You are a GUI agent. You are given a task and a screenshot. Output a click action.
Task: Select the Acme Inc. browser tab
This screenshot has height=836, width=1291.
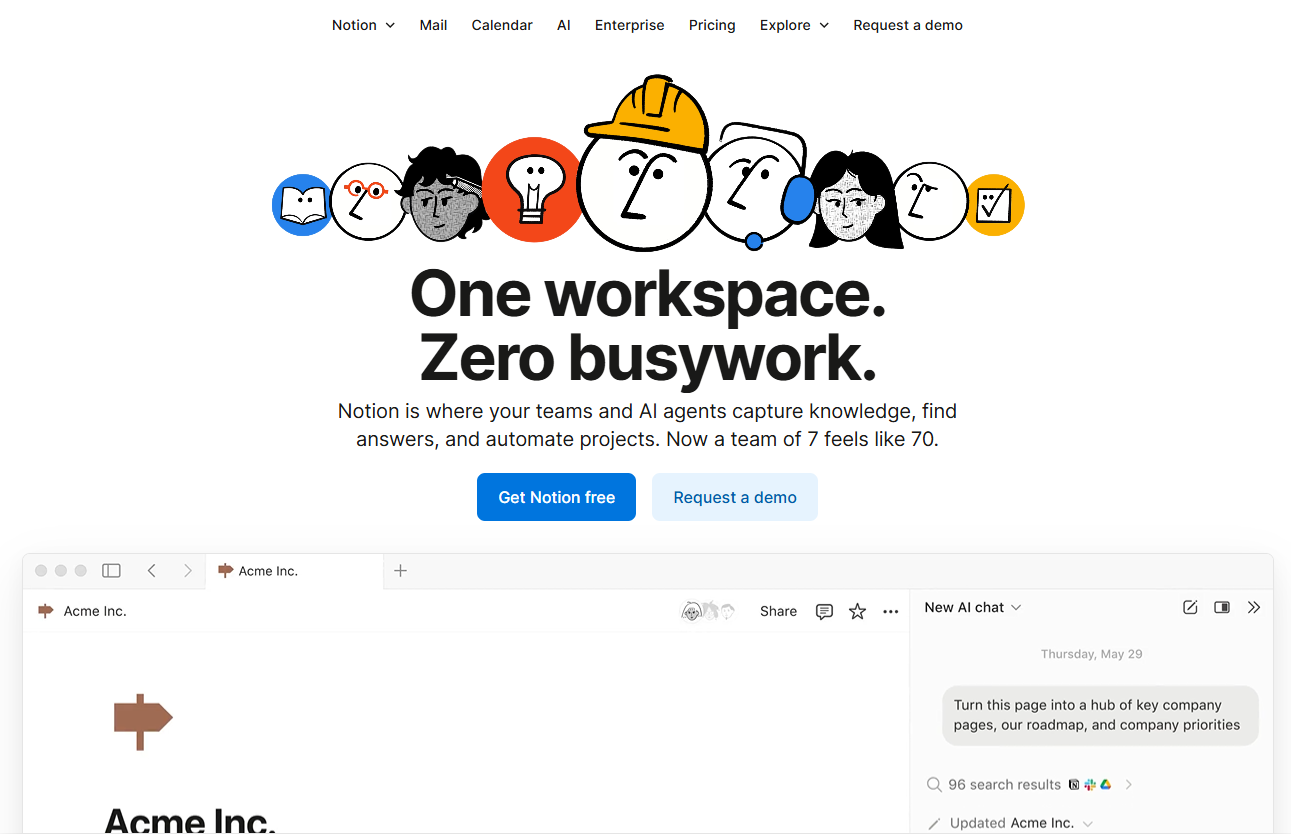tap(268, 571)
